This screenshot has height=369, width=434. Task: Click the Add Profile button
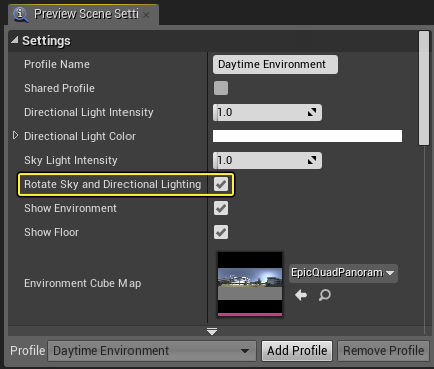[297, 351]
